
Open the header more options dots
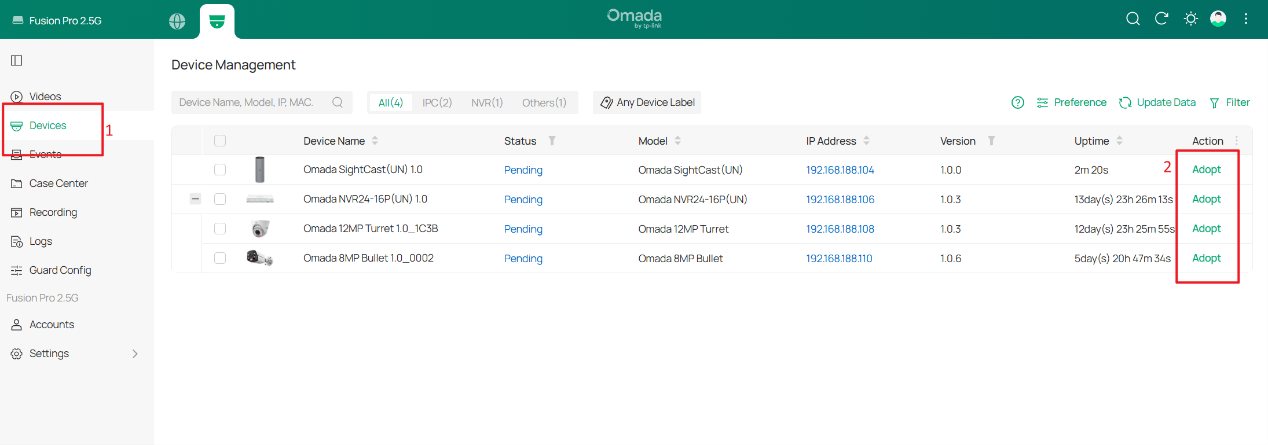coord(1246,19)
